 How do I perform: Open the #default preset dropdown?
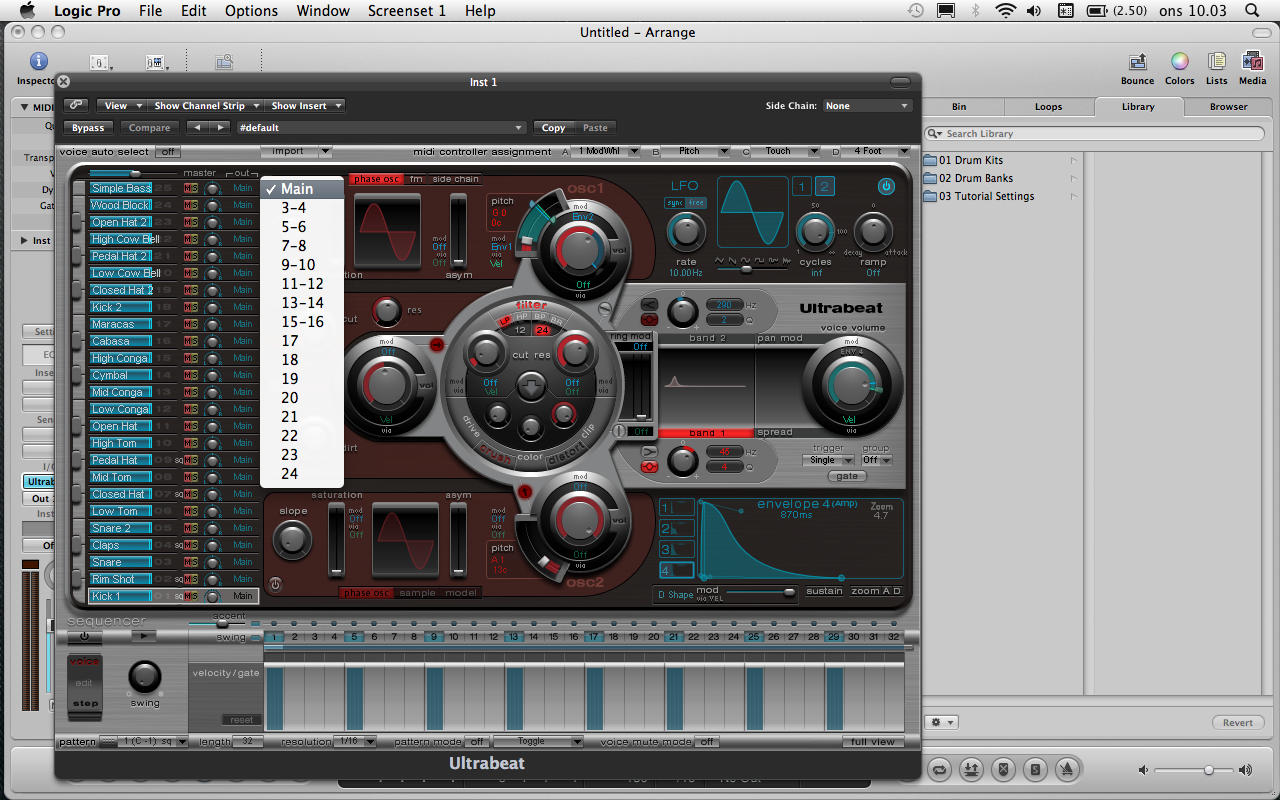click(380, 128)
